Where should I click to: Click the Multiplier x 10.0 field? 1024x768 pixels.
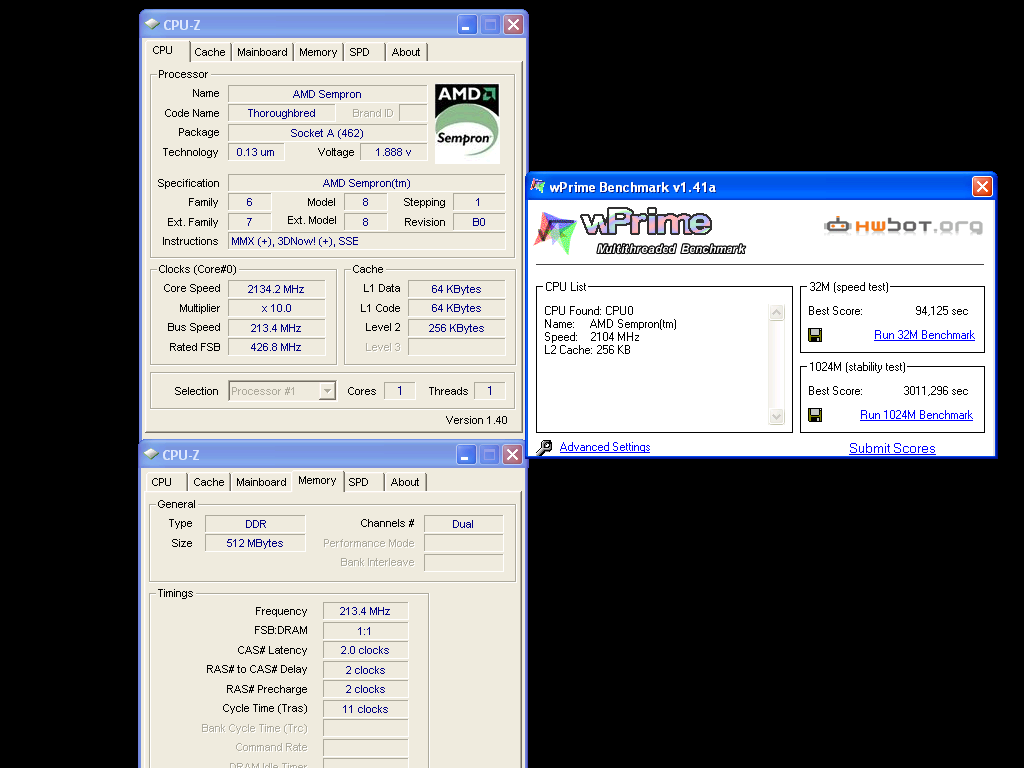point(276,308)
